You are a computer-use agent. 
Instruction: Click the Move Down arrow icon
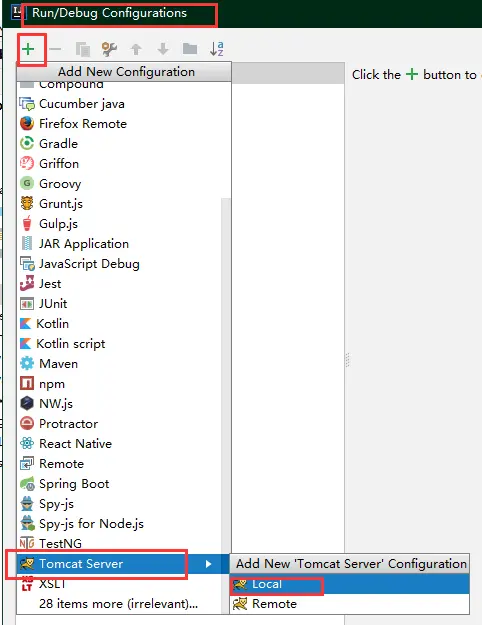pos(163,49)
